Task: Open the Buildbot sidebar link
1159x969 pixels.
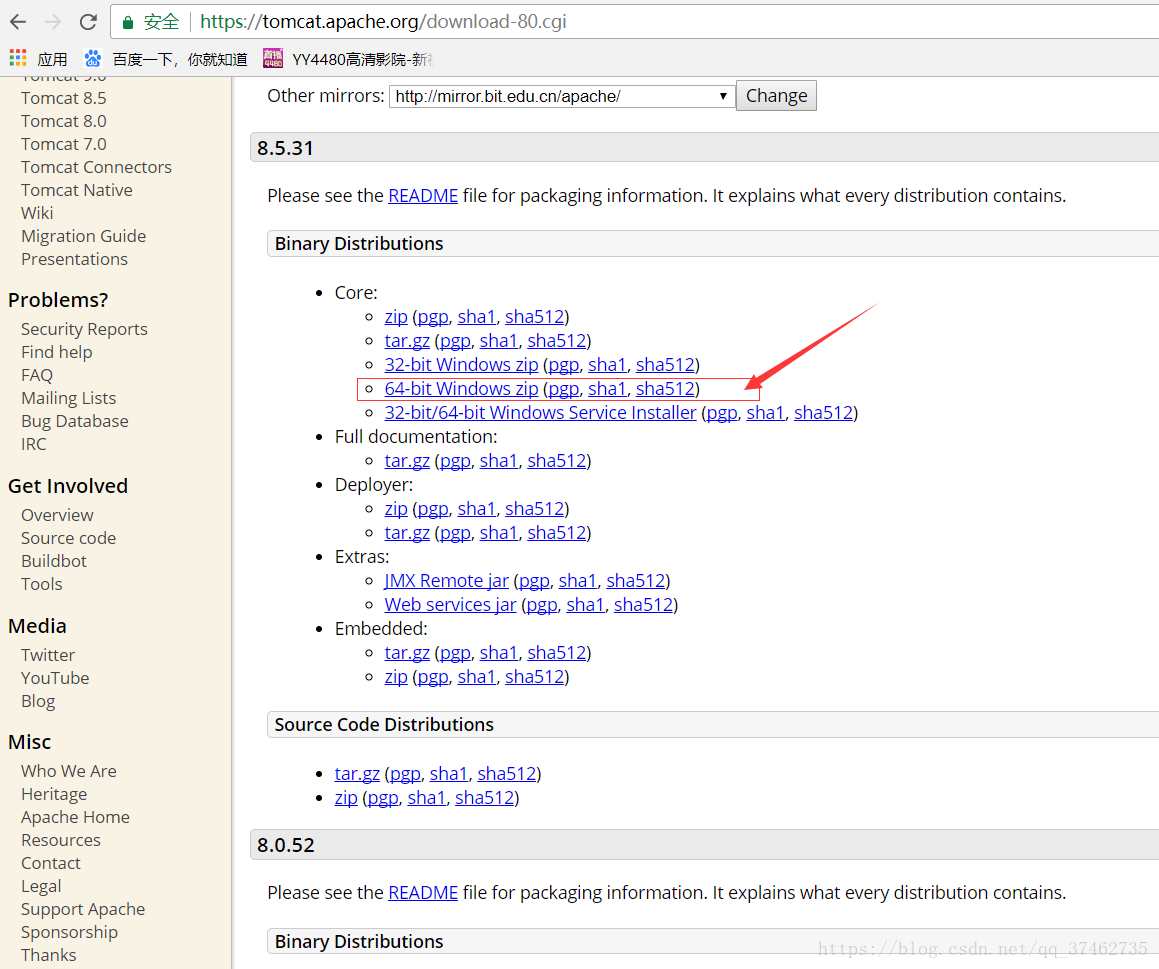Action: click(54, 561)
